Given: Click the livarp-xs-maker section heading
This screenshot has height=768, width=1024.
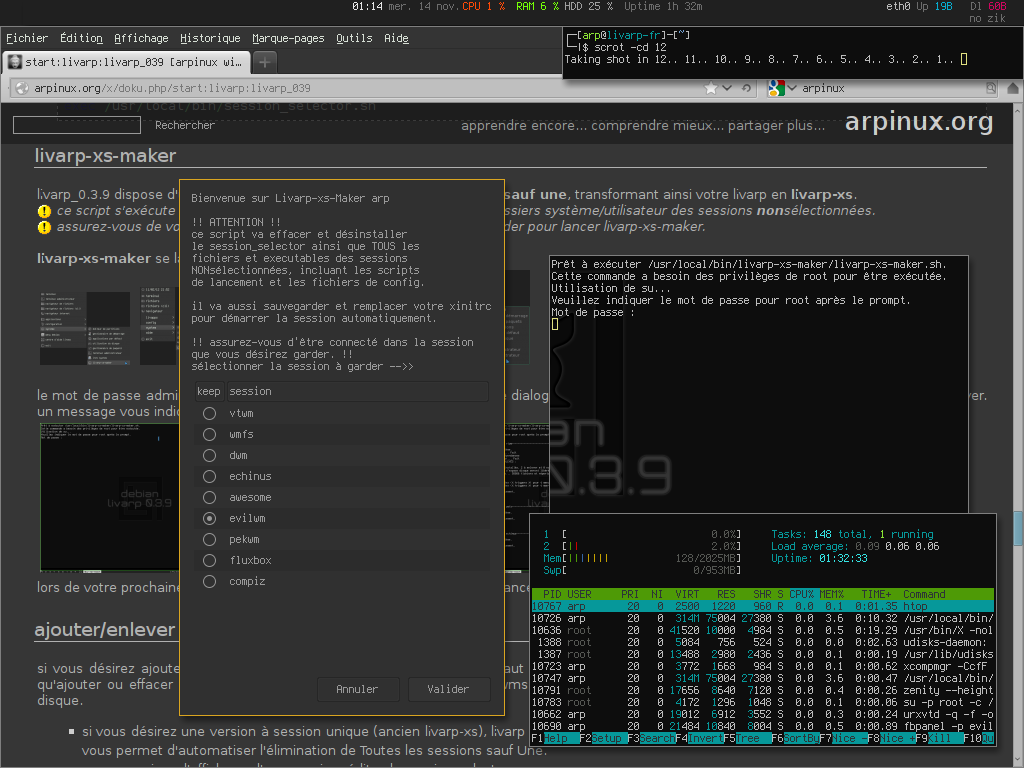Looking at the screenshot, I should coord(105,156).
